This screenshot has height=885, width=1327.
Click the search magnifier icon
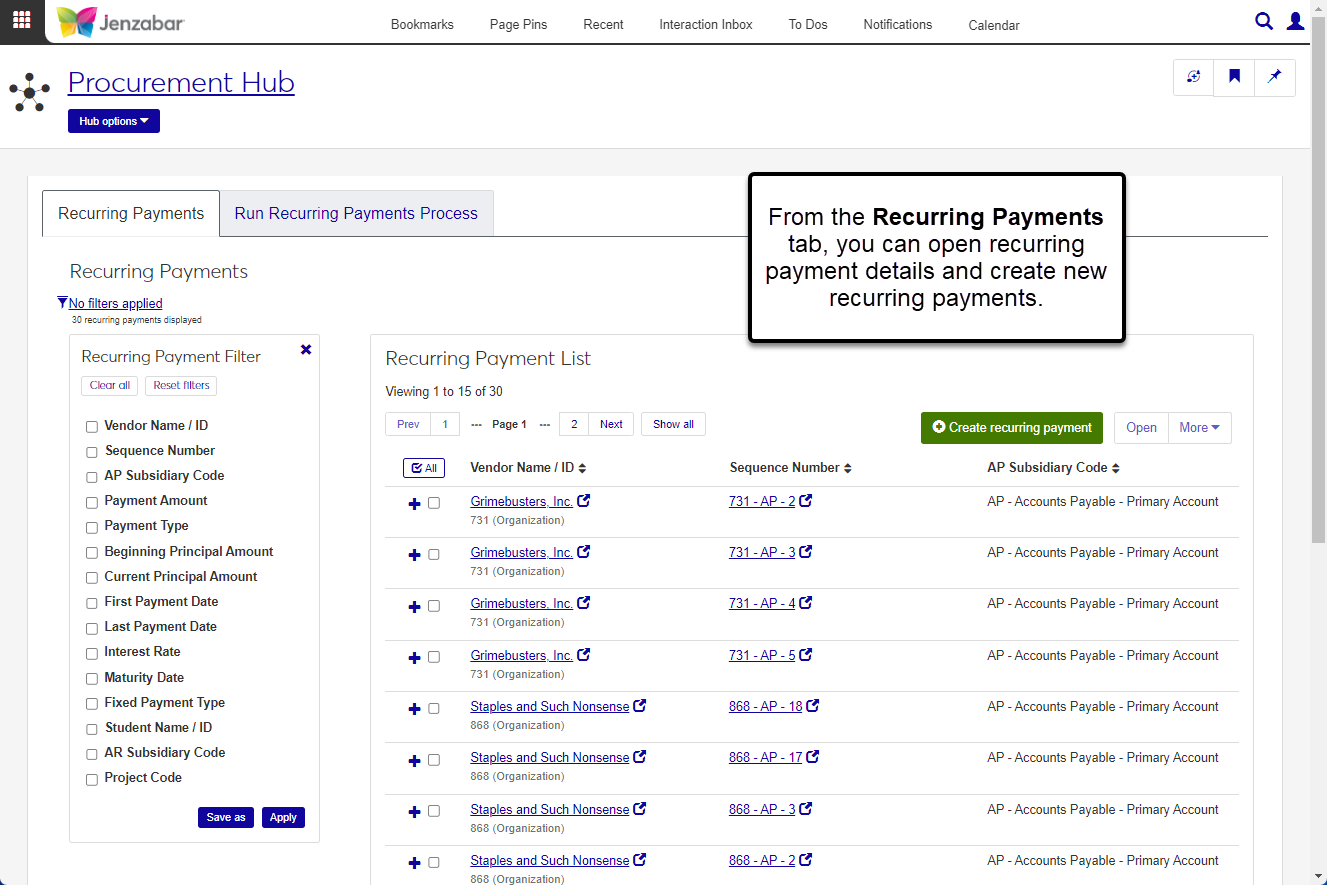pos(1264,21)
